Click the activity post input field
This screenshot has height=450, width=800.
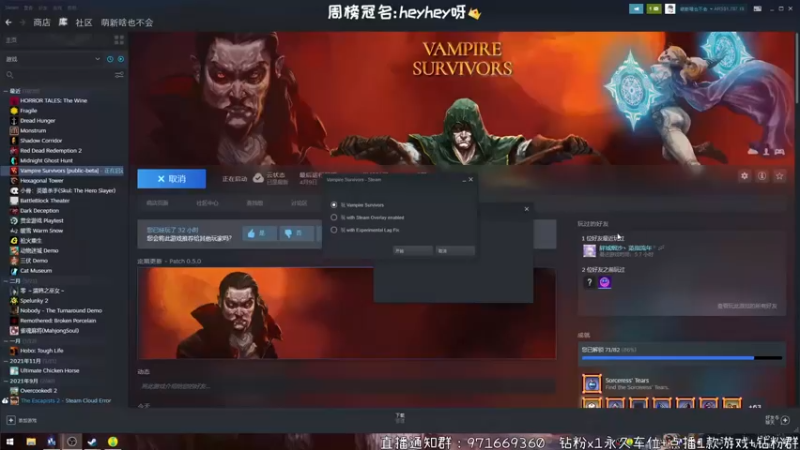(346, 386)
